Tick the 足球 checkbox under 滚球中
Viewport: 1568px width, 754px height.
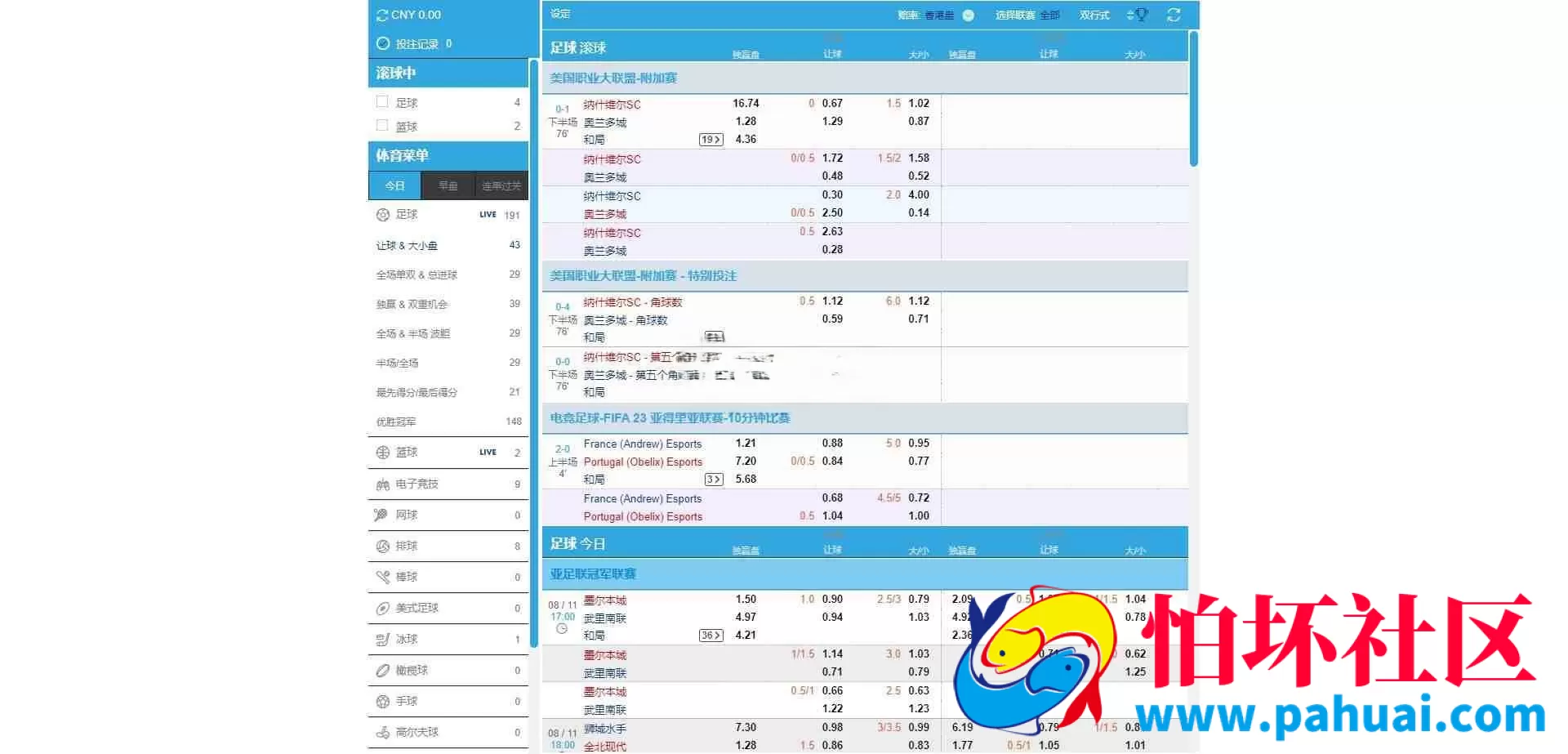click(381, 102)
